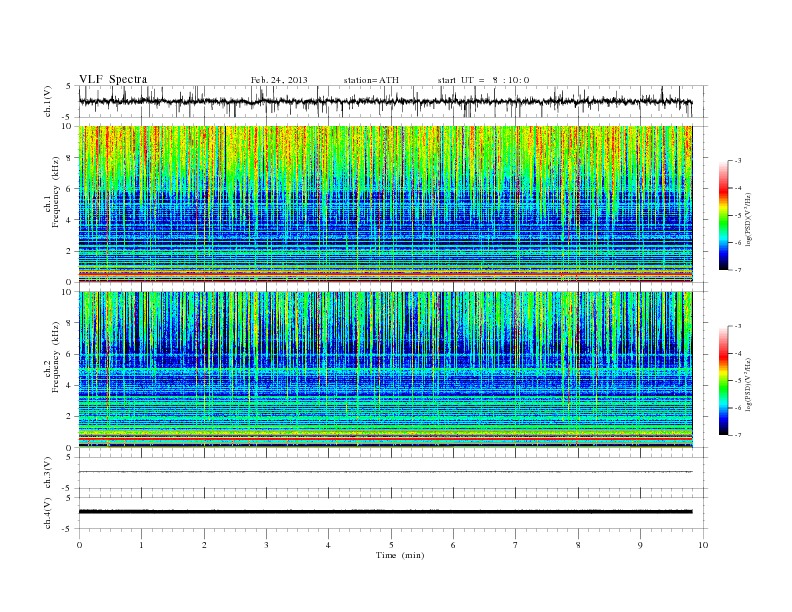Click time axis tick label "5"

coord(391,545)
